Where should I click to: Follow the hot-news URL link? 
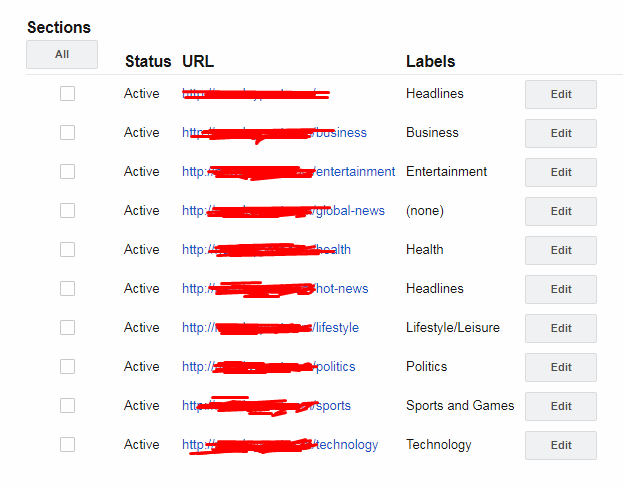click(x=275, y=289)
